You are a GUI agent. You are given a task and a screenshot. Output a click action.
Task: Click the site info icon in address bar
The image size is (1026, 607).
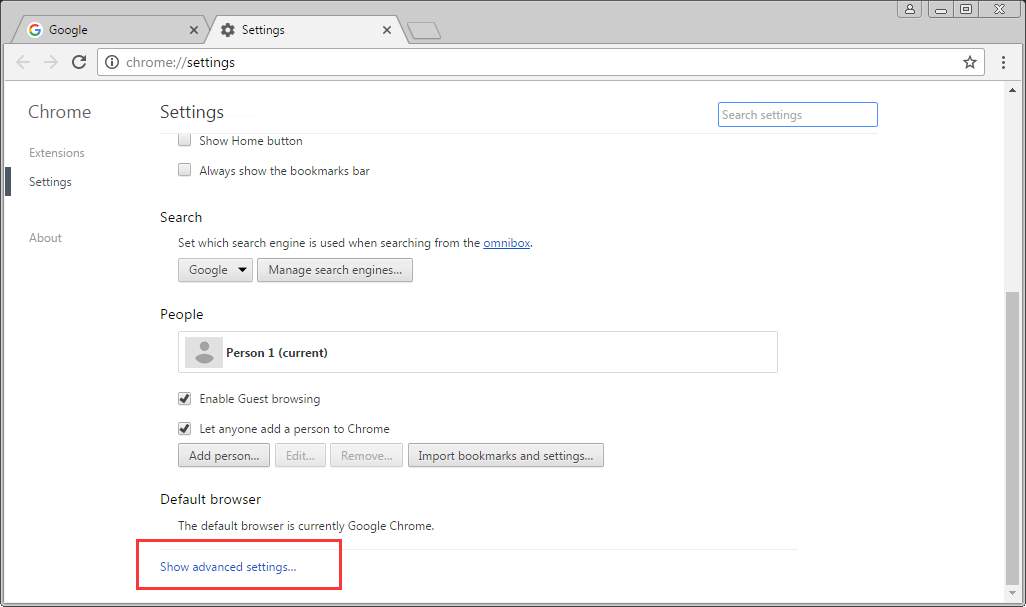(112, 62)
